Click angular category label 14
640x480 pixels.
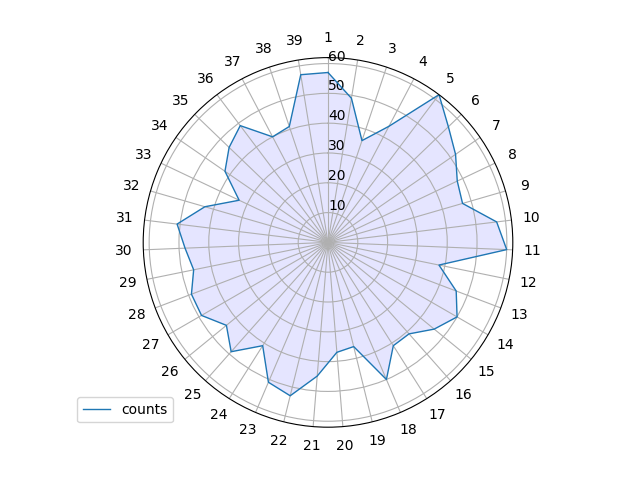505,344
